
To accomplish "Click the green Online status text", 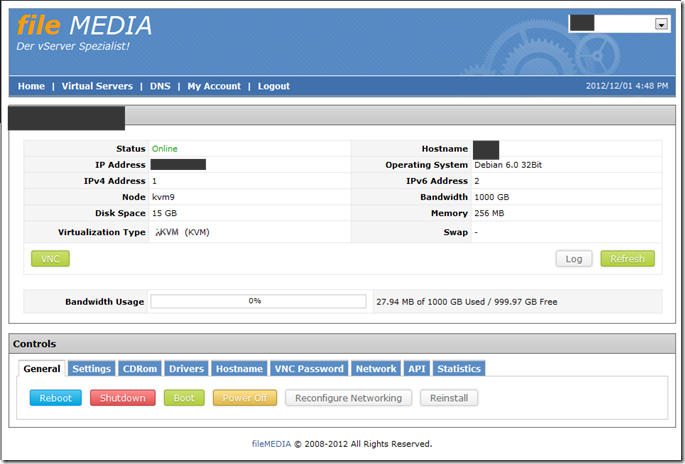I will click(165, 149).
